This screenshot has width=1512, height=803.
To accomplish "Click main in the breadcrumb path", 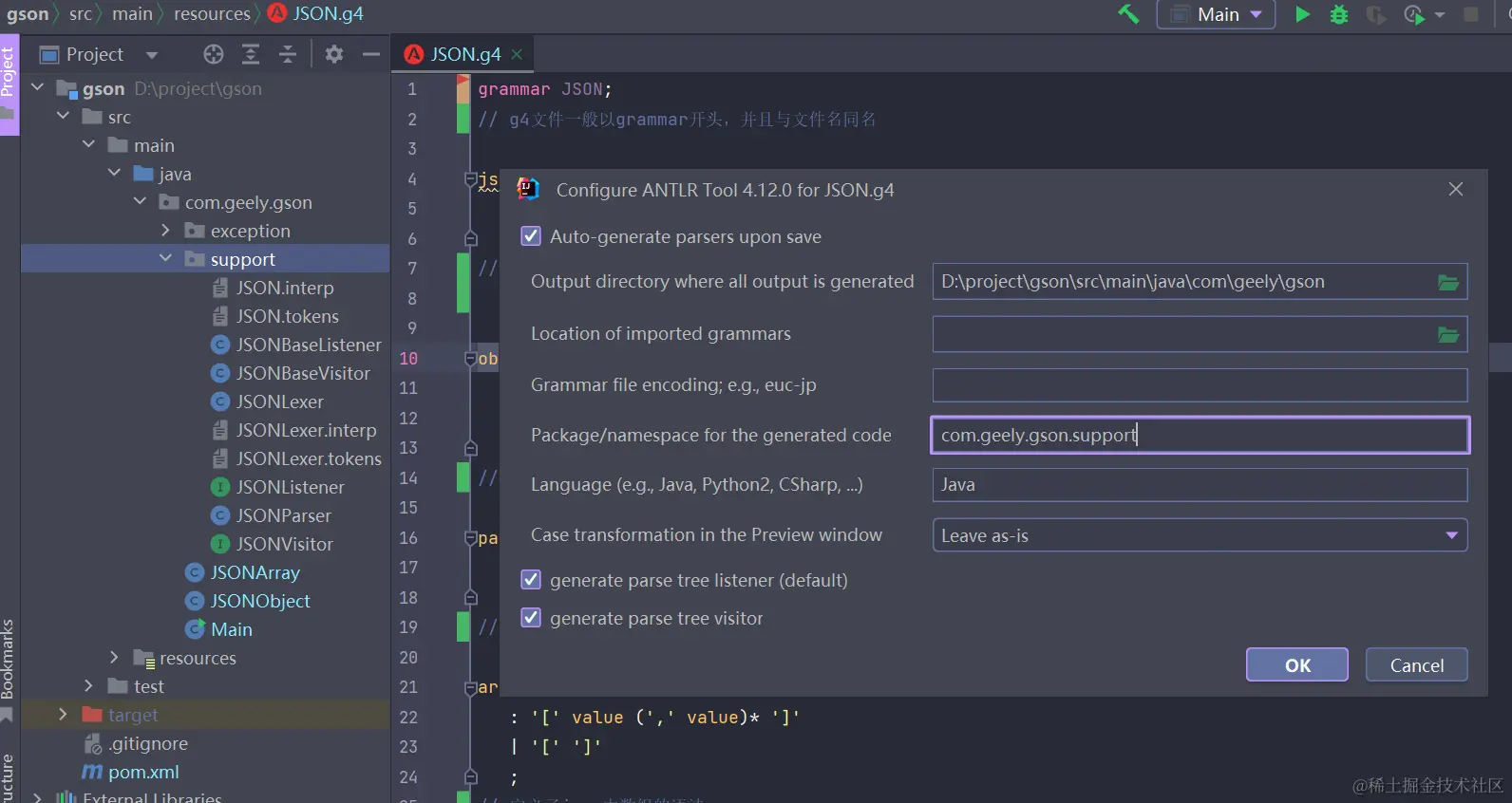I will point(132,14).
